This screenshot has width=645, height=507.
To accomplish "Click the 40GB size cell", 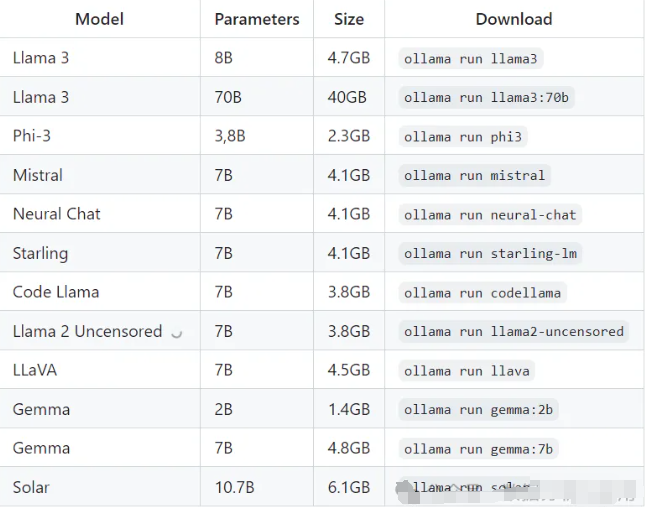I will point(347,97).
